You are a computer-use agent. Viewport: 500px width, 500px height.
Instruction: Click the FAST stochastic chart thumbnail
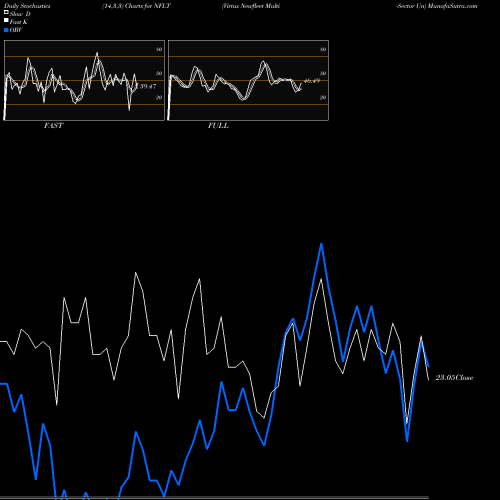click(x=84, y=80)
